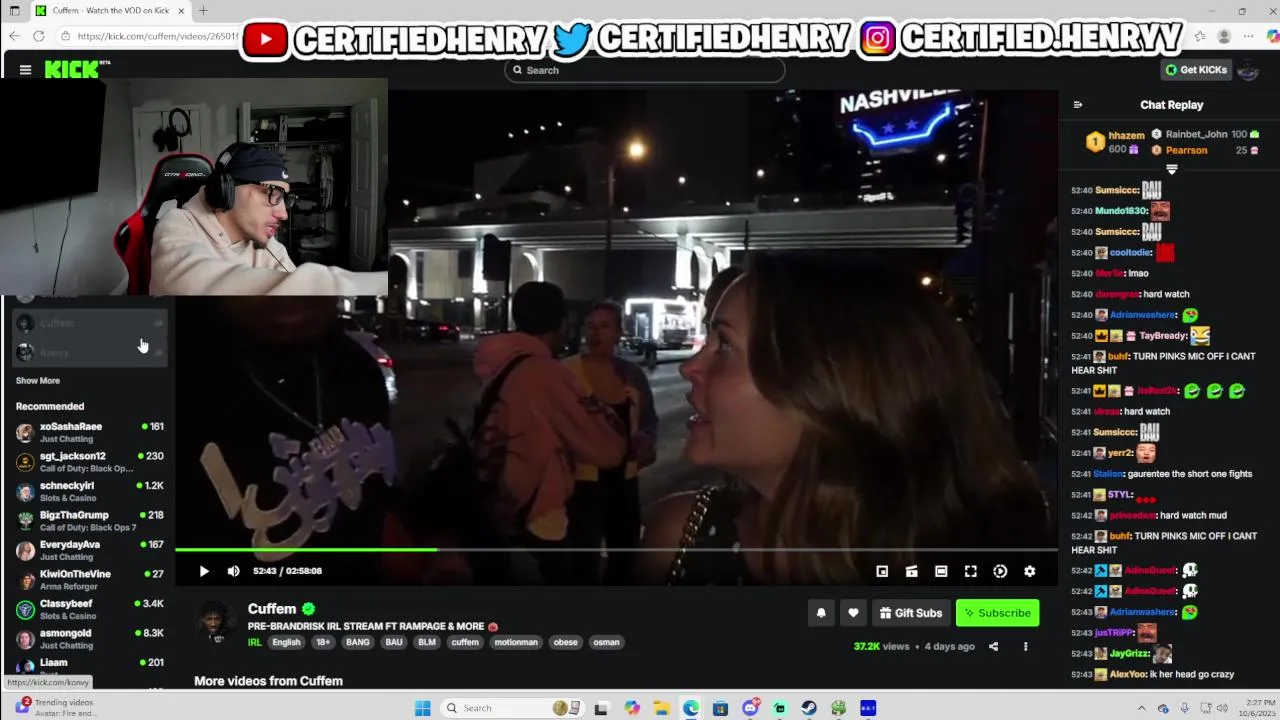Expand the gifters leaderboard arrow
The image size is (1280, 720).
coord(1172,170)
